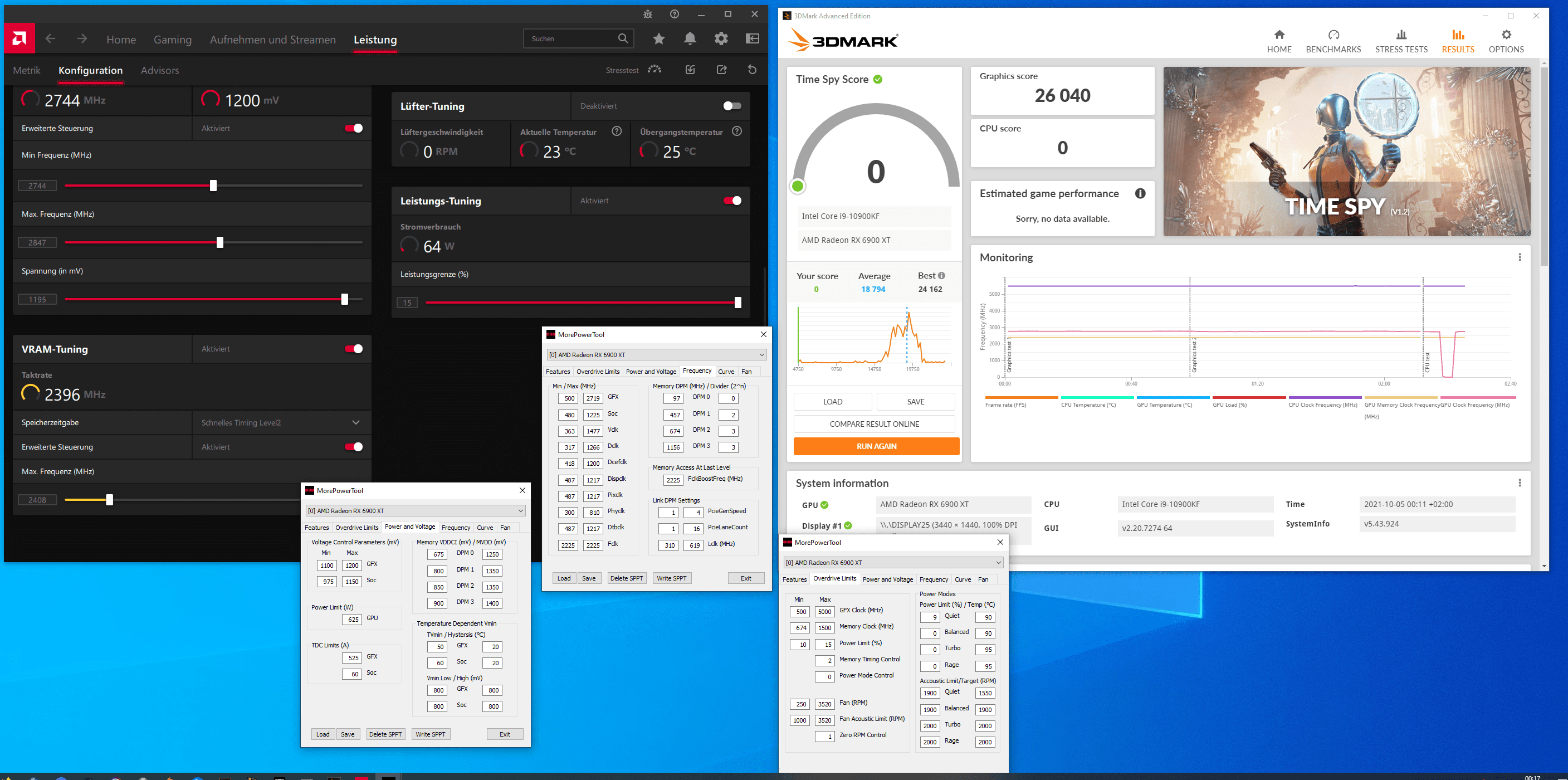Click the Time Spy thumbnail image
The image size is (1568, 780).
pyautogui.click(x=1346, y=152)
